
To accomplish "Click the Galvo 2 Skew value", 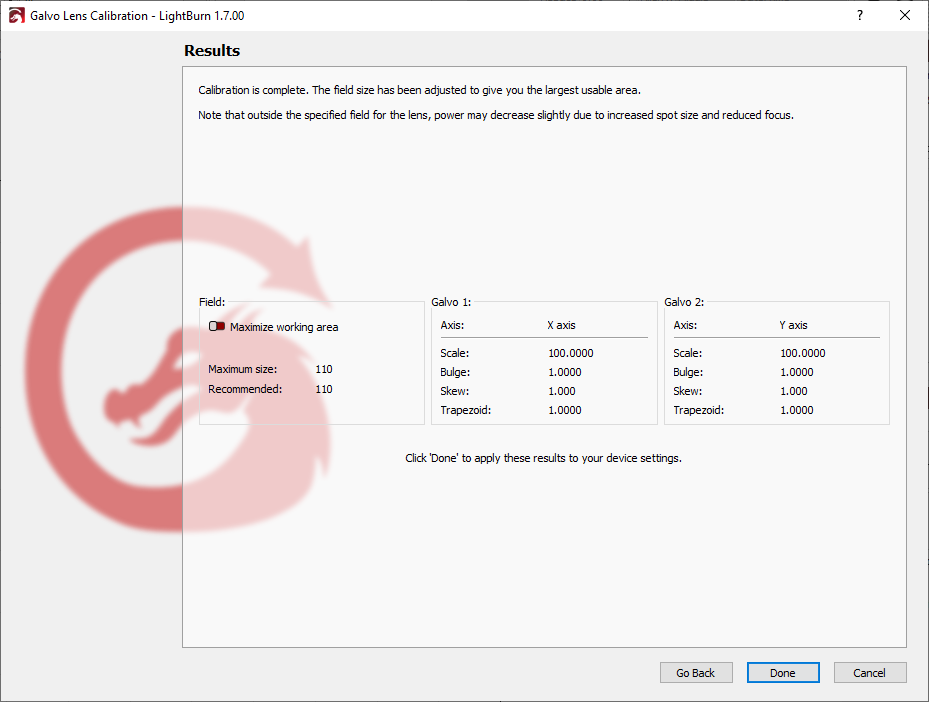I will point(794,391).
